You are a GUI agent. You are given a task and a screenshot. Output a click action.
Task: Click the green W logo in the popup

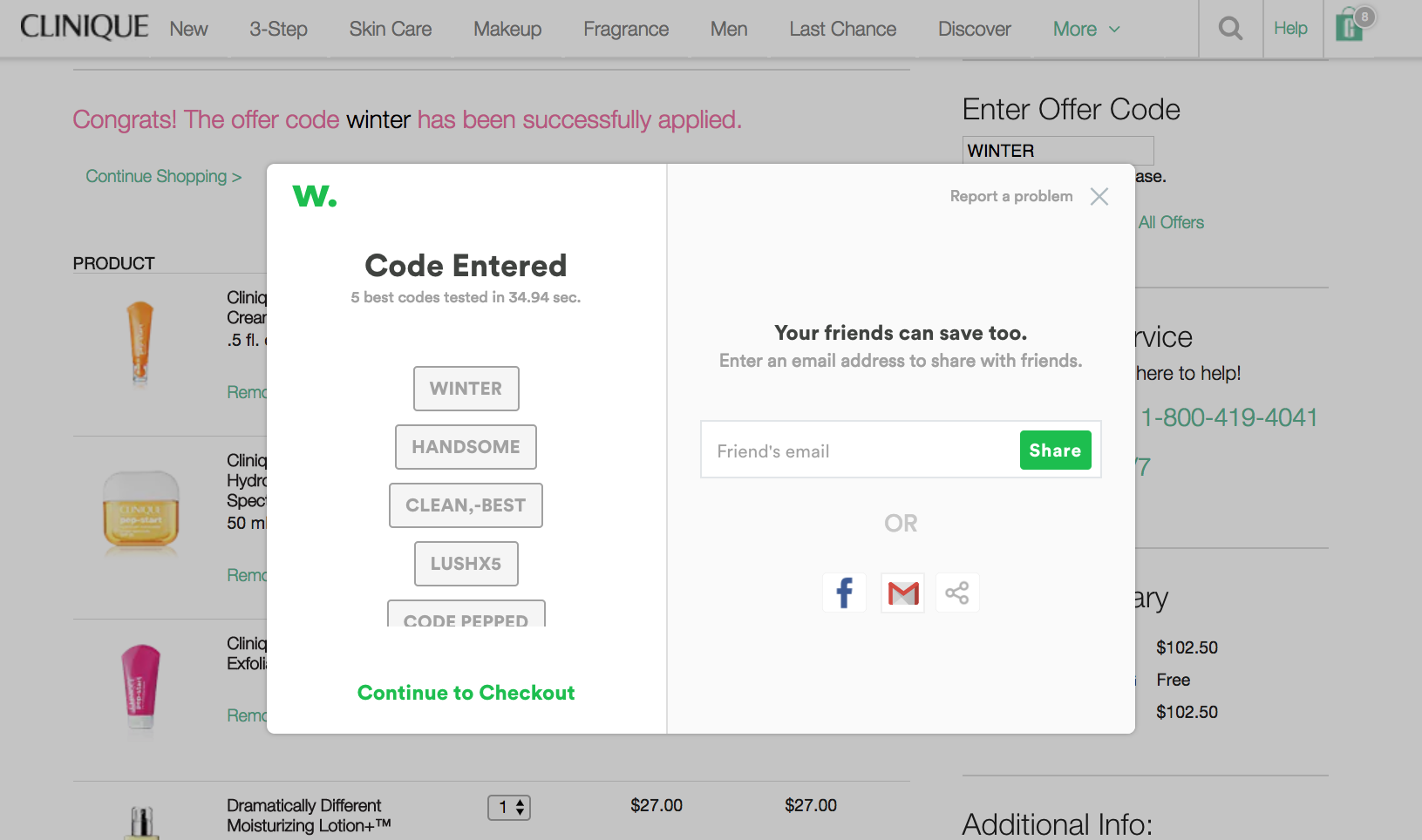tap(315, 196)
